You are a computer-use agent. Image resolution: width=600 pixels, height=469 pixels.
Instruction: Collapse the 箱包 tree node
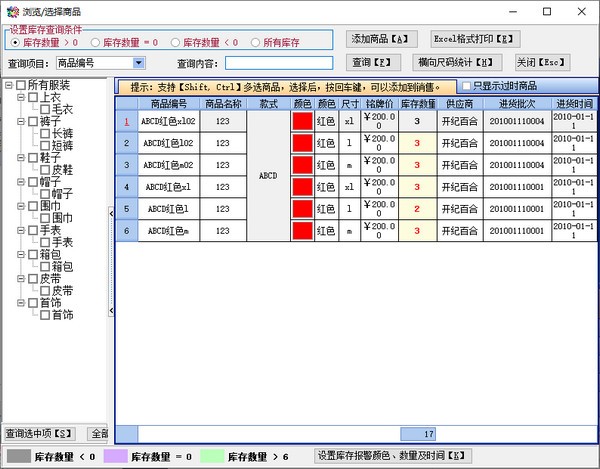21,254
